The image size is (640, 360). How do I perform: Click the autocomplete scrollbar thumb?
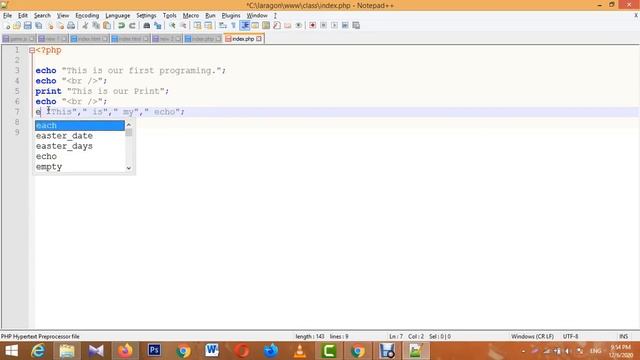pyautogui.click(x=129, y=132)
